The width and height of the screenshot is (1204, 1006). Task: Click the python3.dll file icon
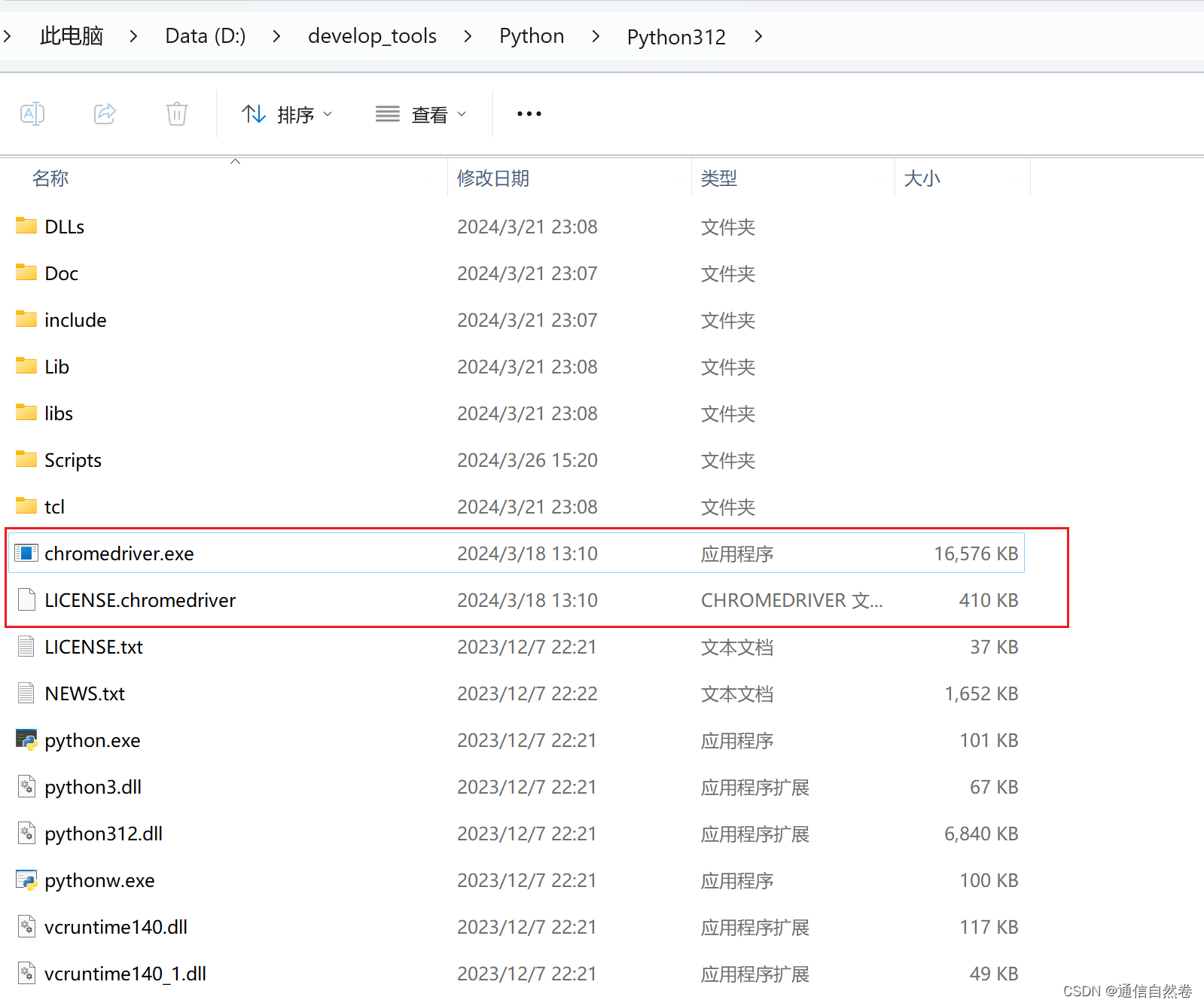click(26, 787)
